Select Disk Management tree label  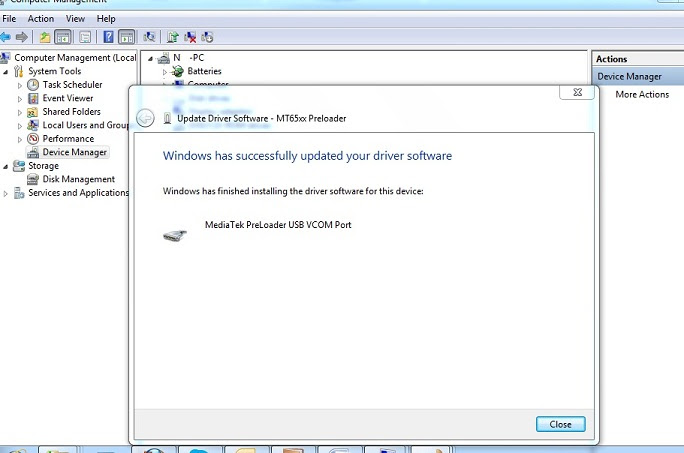(79, 179)
